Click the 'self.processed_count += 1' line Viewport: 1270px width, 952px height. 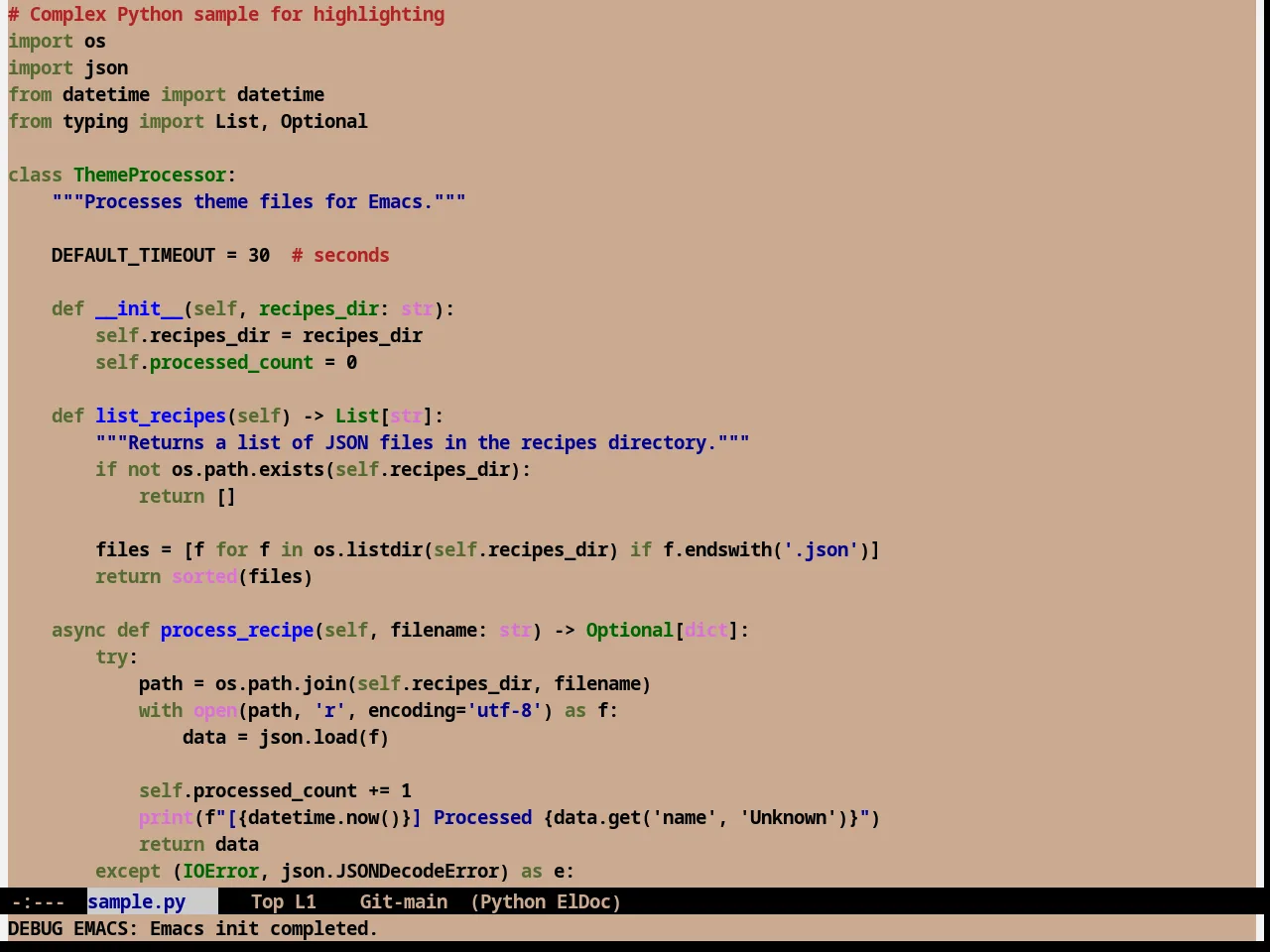point(275,790)
